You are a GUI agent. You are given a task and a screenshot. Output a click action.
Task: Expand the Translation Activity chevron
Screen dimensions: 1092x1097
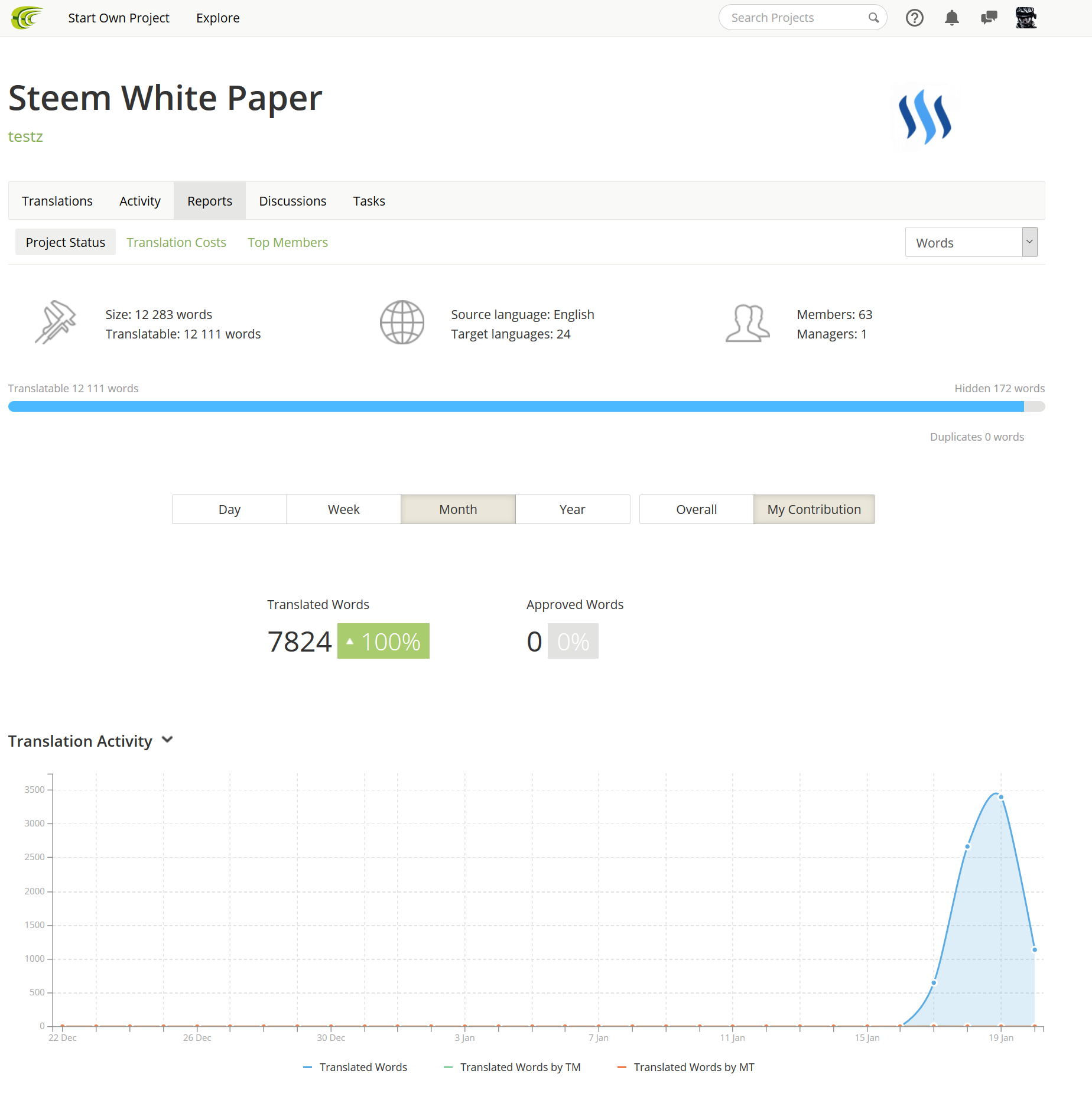(167, 740)
